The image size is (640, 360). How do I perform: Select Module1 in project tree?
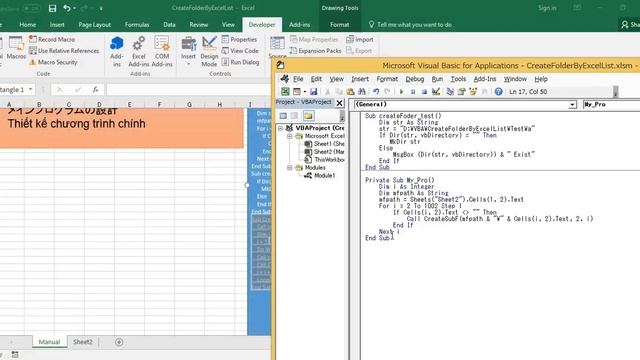320,176
